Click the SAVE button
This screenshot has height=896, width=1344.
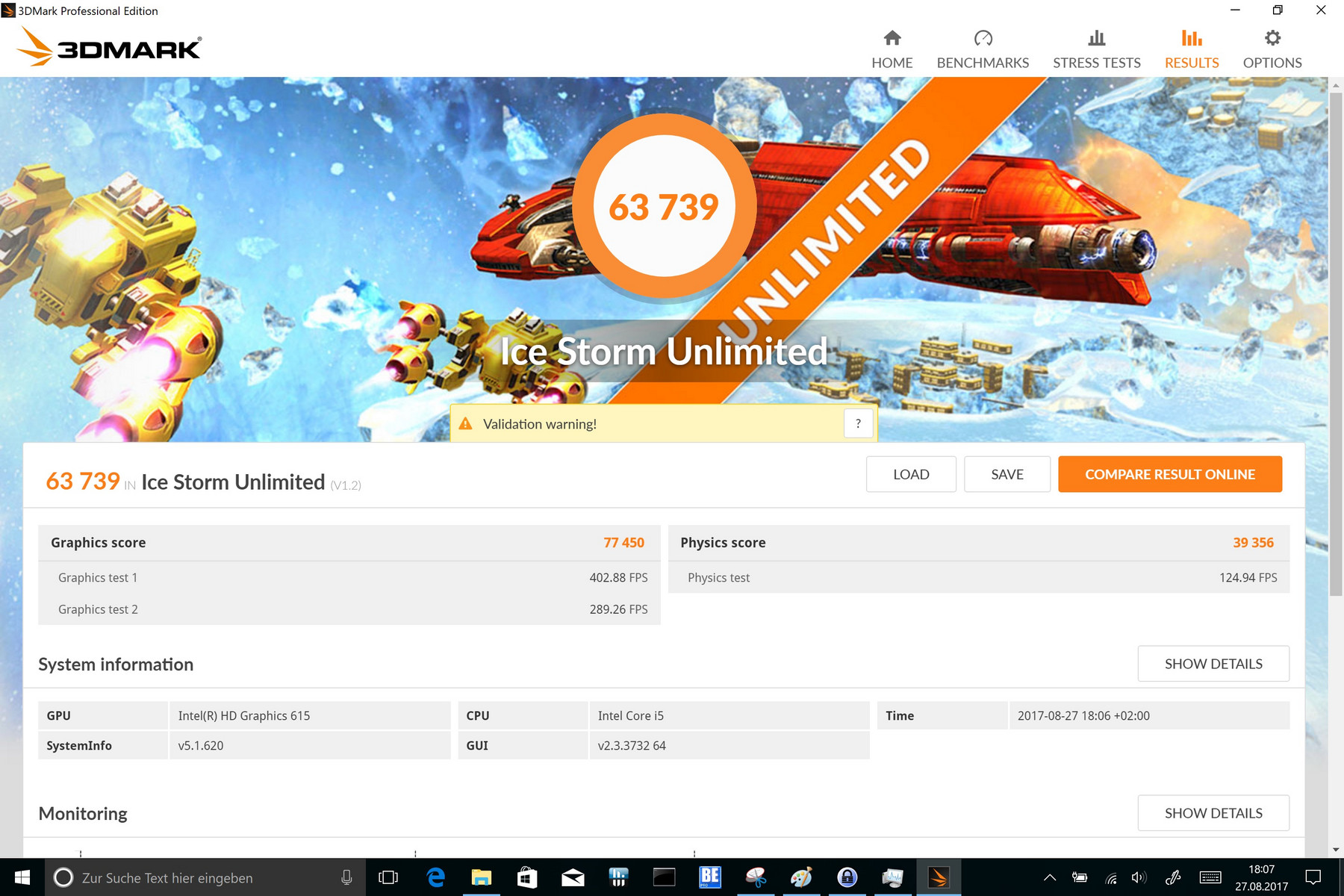(1007, 474)
